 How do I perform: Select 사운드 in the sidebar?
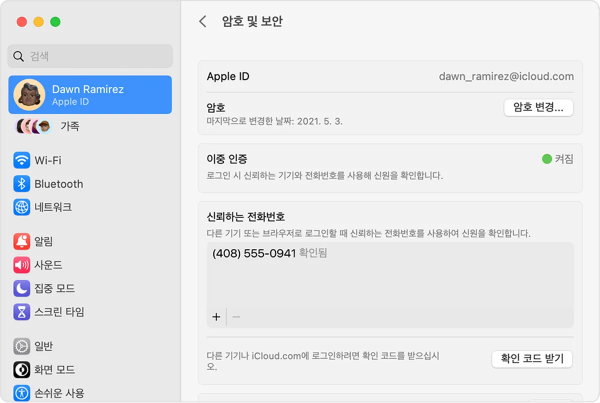coord(48,265)
